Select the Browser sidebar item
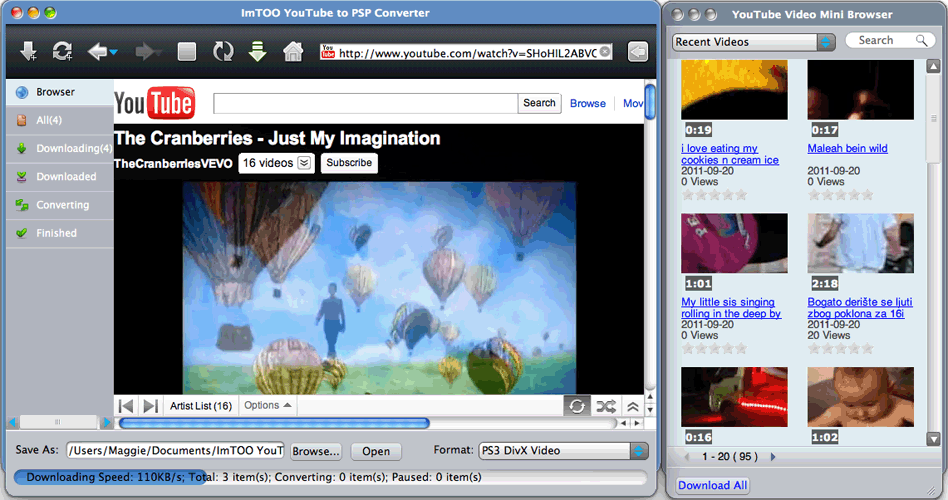 (x=60, y=92)
